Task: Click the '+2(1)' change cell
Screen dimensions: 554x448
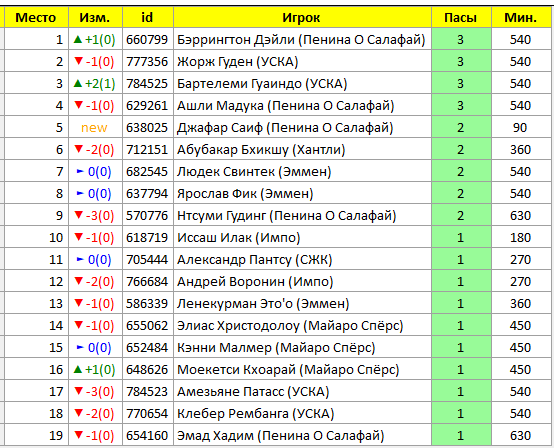Action: [94, 83]
